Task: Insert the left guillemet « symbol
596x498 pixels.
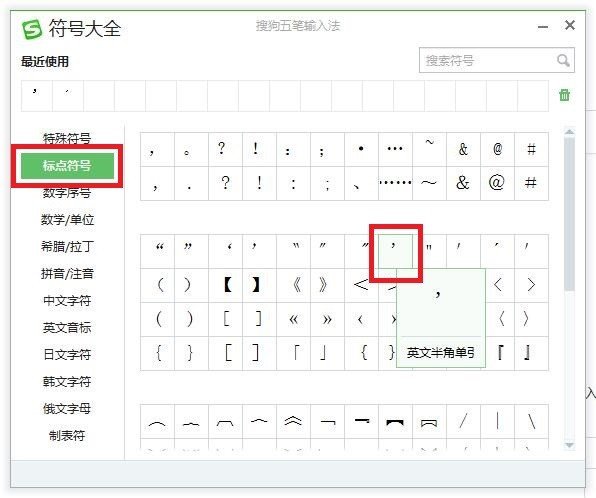Action: coord(293,319)
